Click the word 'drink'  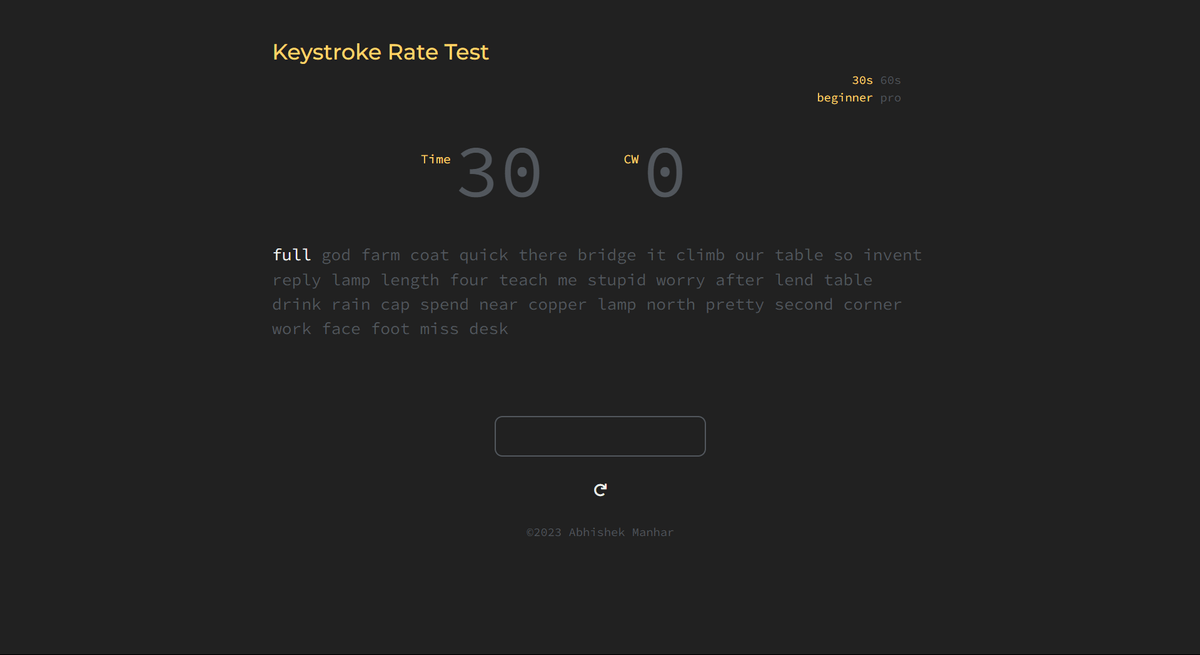click(297, 304)
